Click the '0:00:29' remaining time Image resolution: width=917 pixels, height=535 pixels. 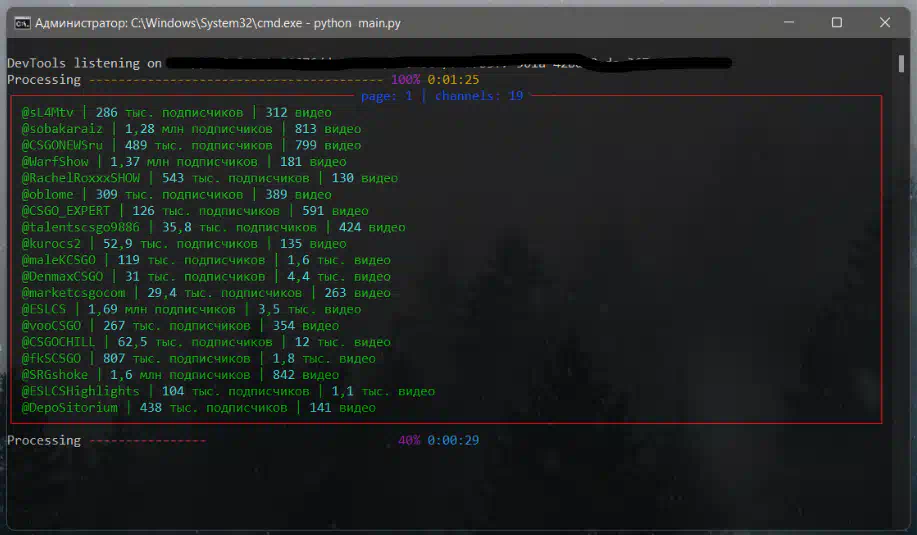(x=453, y=440)
